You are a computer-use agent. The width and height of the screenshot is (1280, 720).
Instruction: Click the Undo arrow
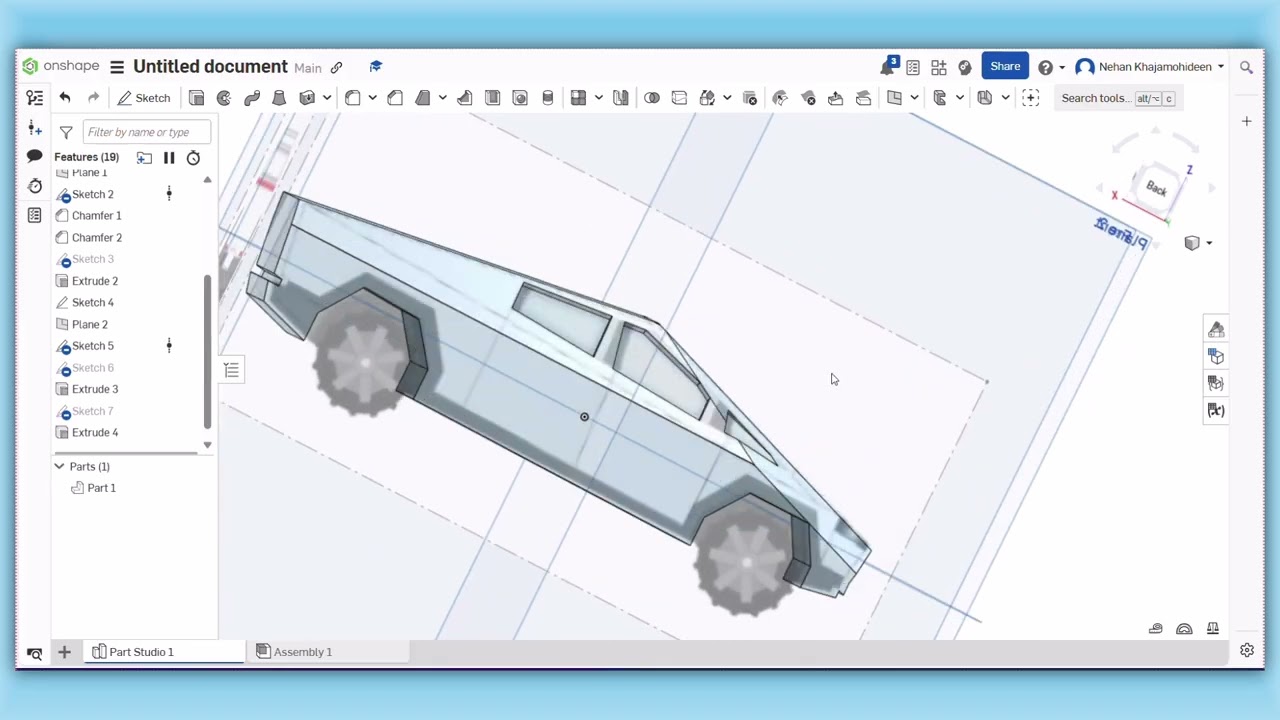click(x=65, y=98)
